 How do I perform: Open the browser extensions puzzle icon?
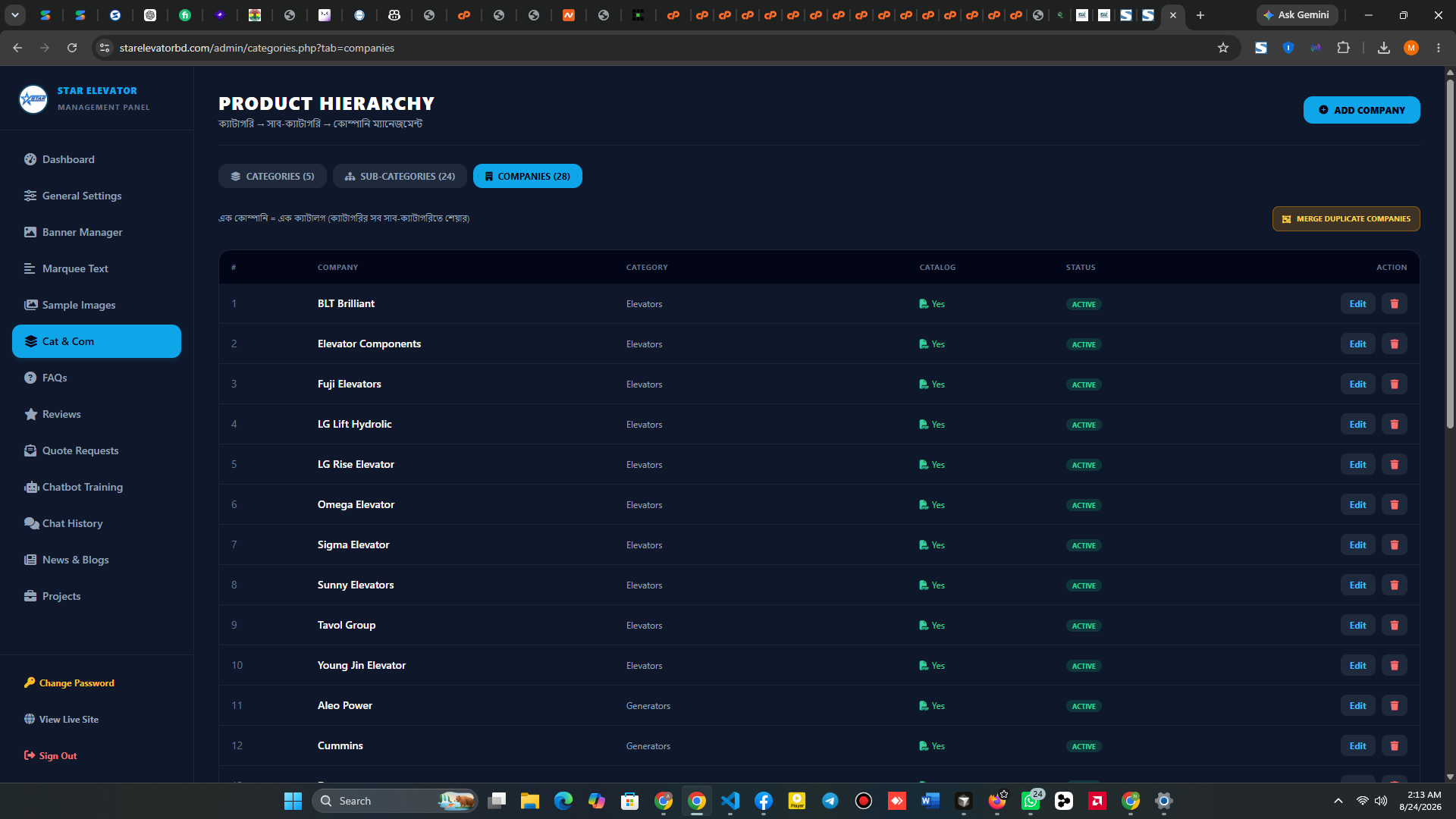[x=1343, y=48]
